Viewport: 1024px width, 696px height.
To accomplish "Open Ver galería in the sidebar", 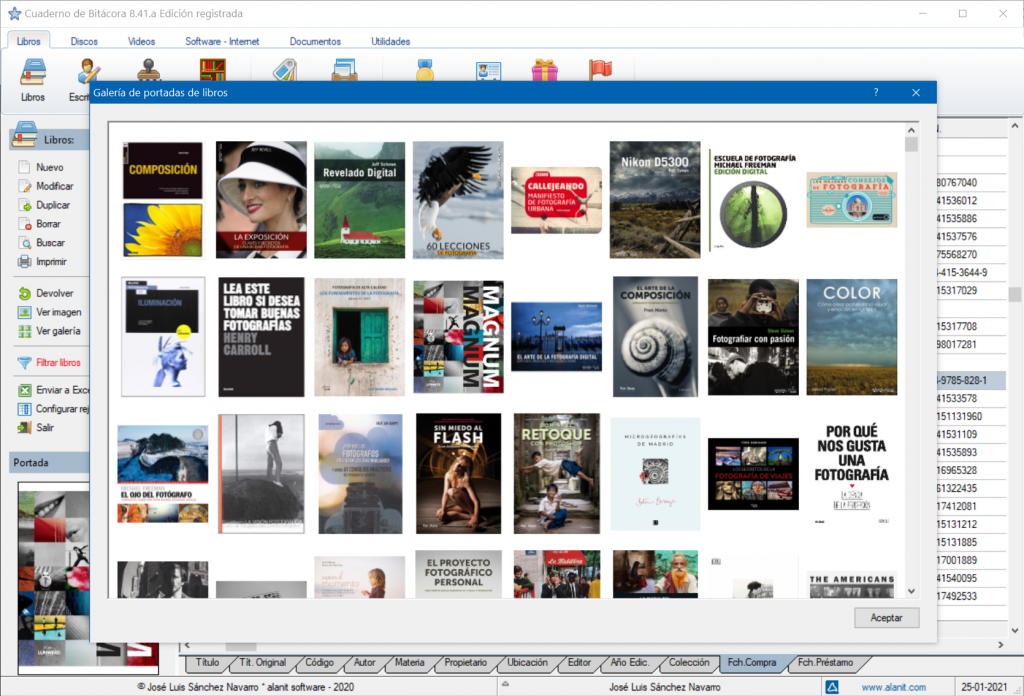I will (x=58, y=331).
